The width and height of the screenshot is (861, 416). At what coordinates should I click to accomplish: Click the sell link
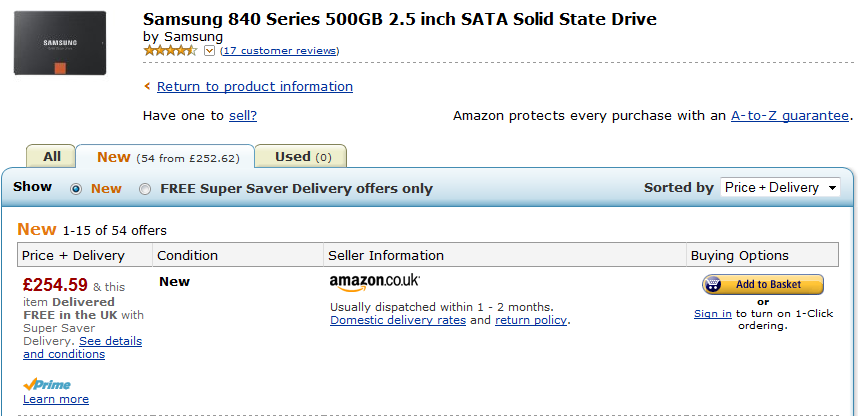pos(243,116)
